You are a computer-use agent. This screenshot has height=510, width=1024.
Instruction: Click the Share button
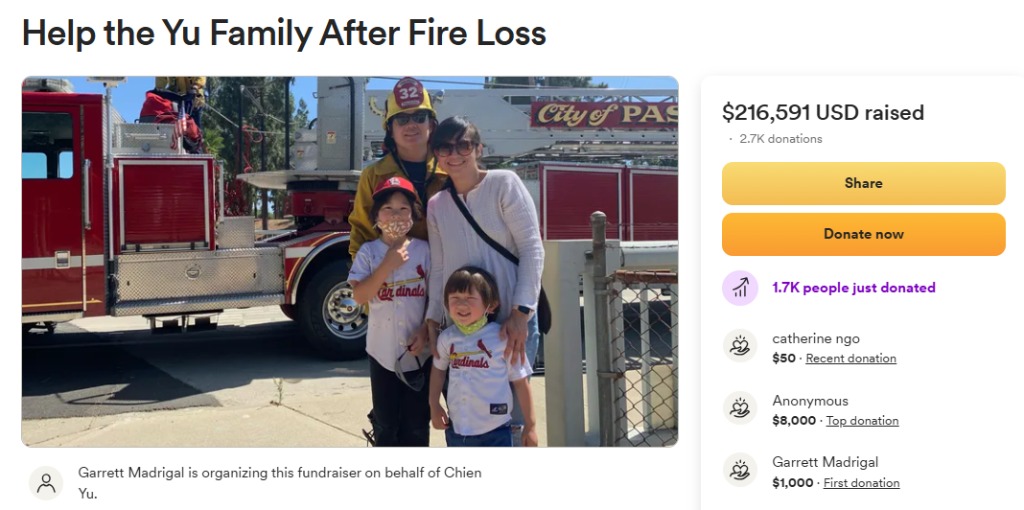click(x=863, y=183)
